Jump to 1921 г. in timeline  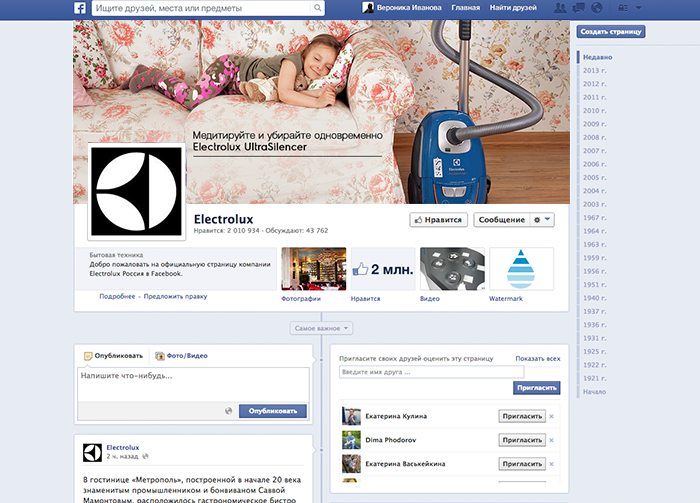595,378
